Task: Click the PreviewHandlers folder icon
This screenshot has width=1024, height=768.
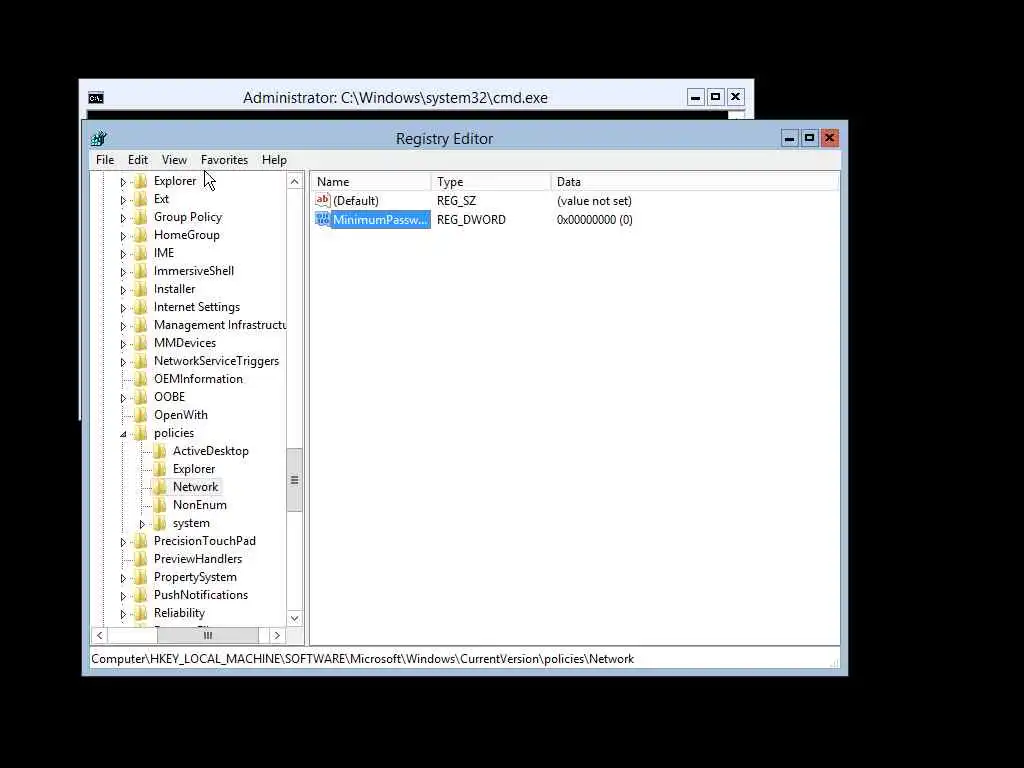Action: point(140,559)
